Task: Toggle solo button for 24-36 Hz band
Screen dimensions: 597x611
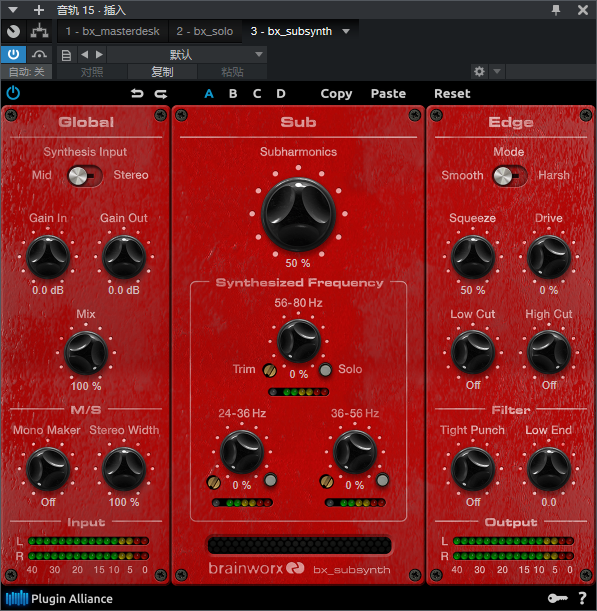Action: pyautogui.click(x=270, y=480)
